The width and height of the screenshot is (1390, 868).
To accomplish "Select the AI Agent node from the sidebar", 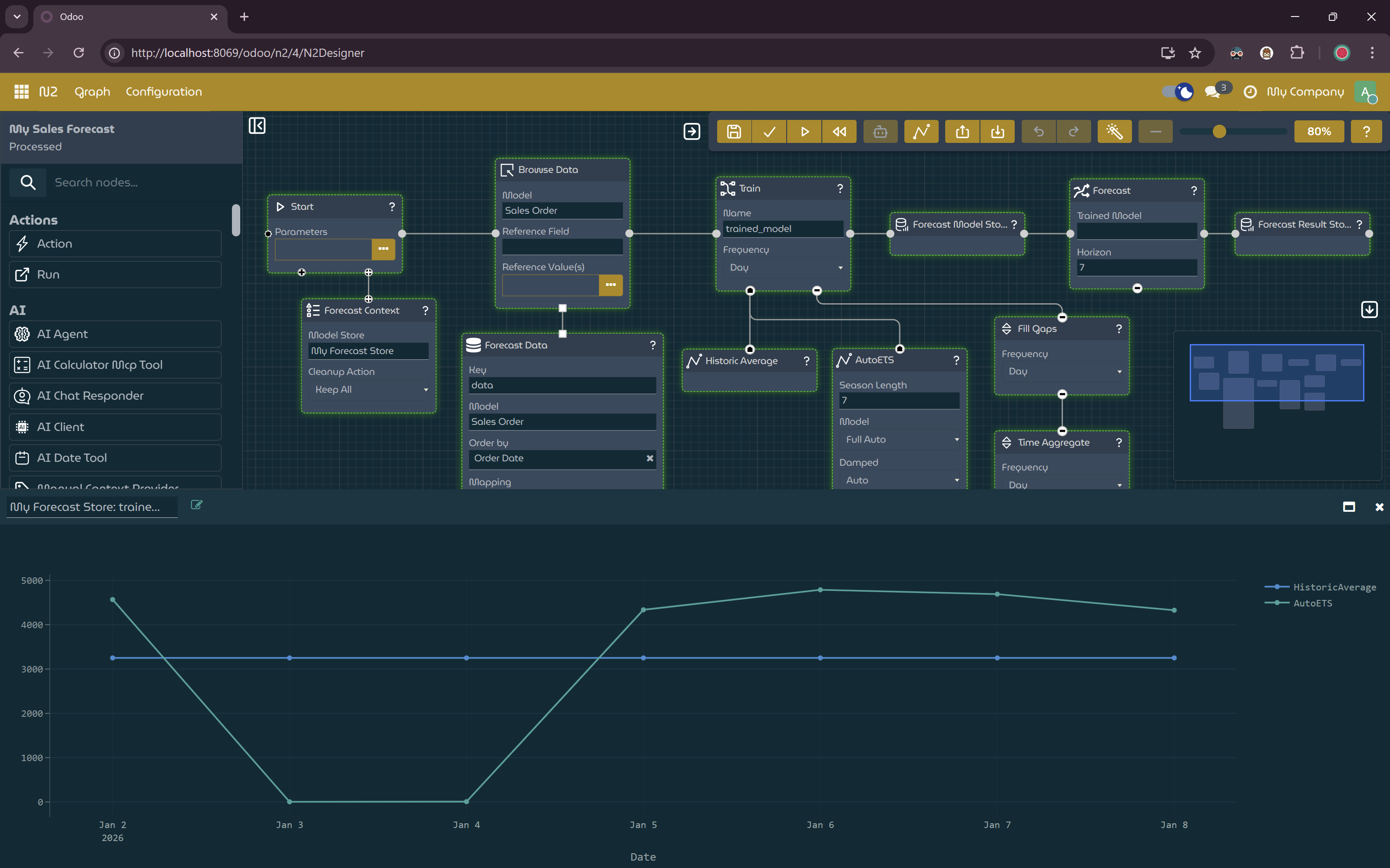I will [x=114, y=334].
